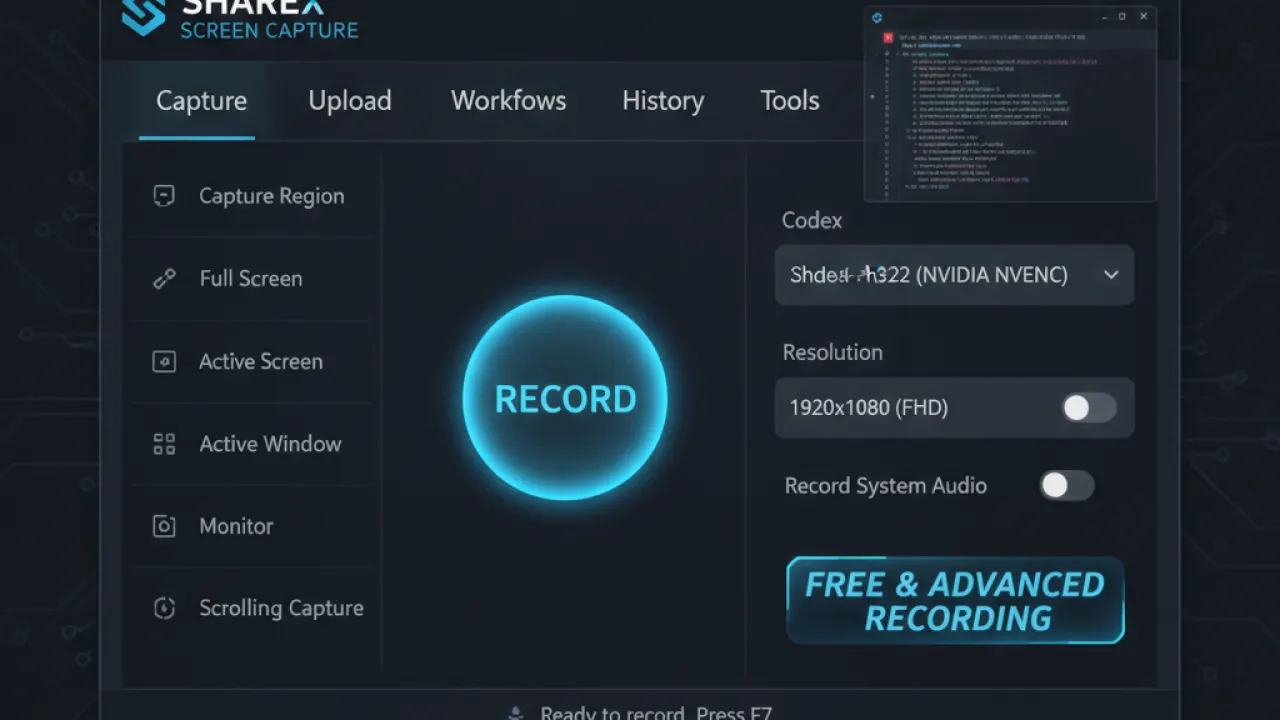
Task: Choose Active Screen capture option
Action: (252, 362)
